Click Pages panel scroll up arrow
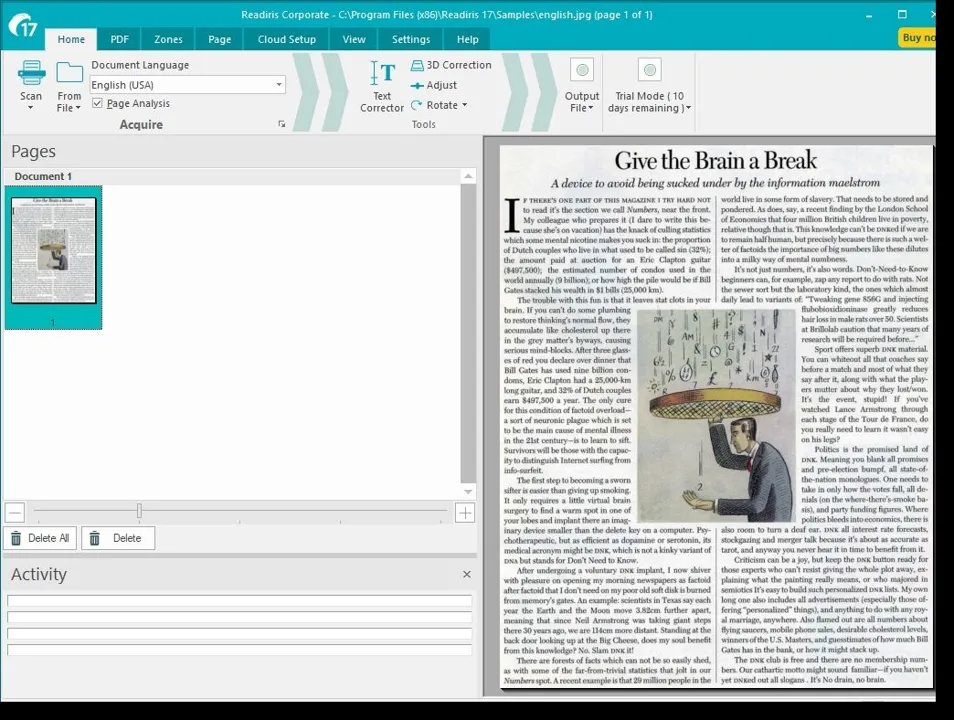 [x=468, y=177]
